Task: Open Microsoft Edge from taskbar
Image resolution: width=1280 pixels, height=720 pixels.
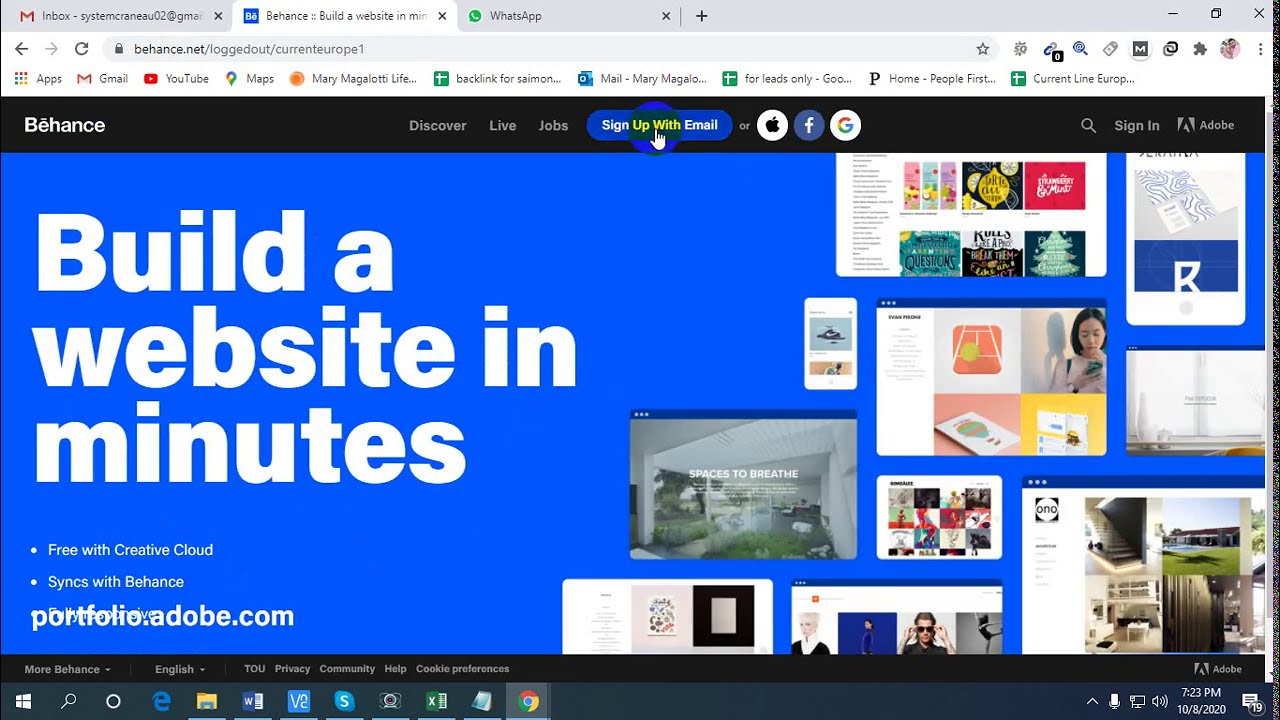Action: 161,702
